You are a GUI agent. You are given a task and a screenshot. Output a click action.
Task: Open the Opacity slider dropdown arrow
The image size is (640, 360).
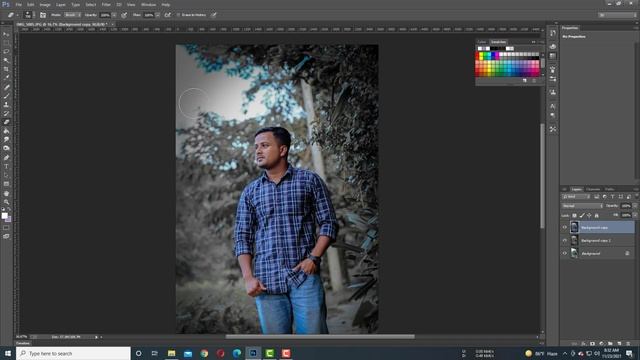(114, 15)
